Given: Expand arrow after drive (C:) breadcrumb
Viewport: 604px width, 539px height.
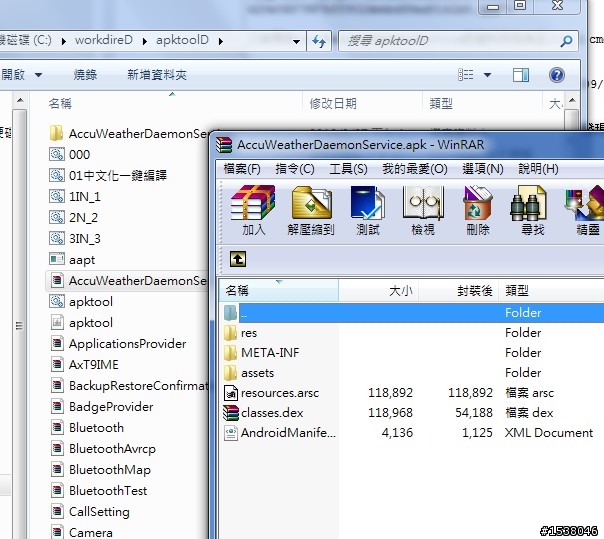Looking at the screenshot, I should [64, 41].
